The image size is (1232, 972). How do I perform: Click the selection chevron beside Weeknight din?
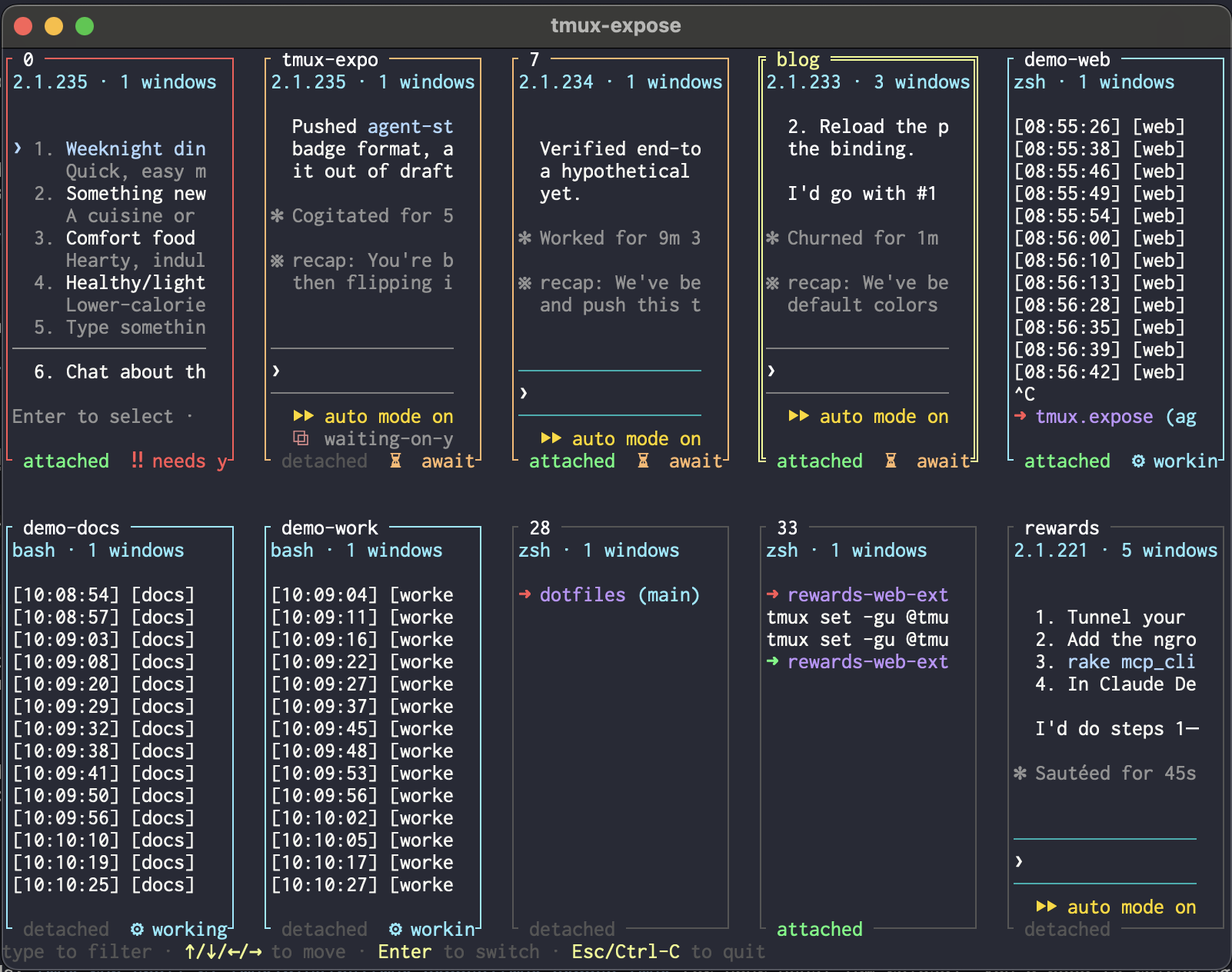click(18, 148)
